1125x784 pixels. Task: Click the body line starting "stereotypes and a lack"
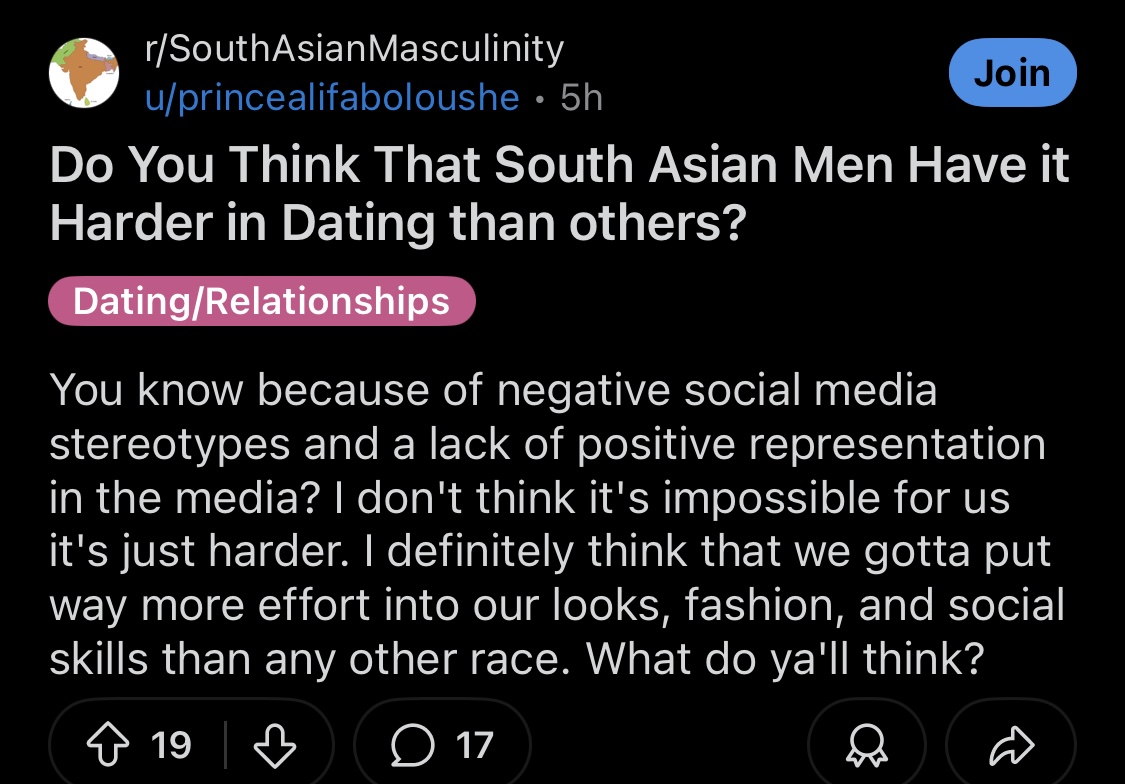tap(547, 444)
